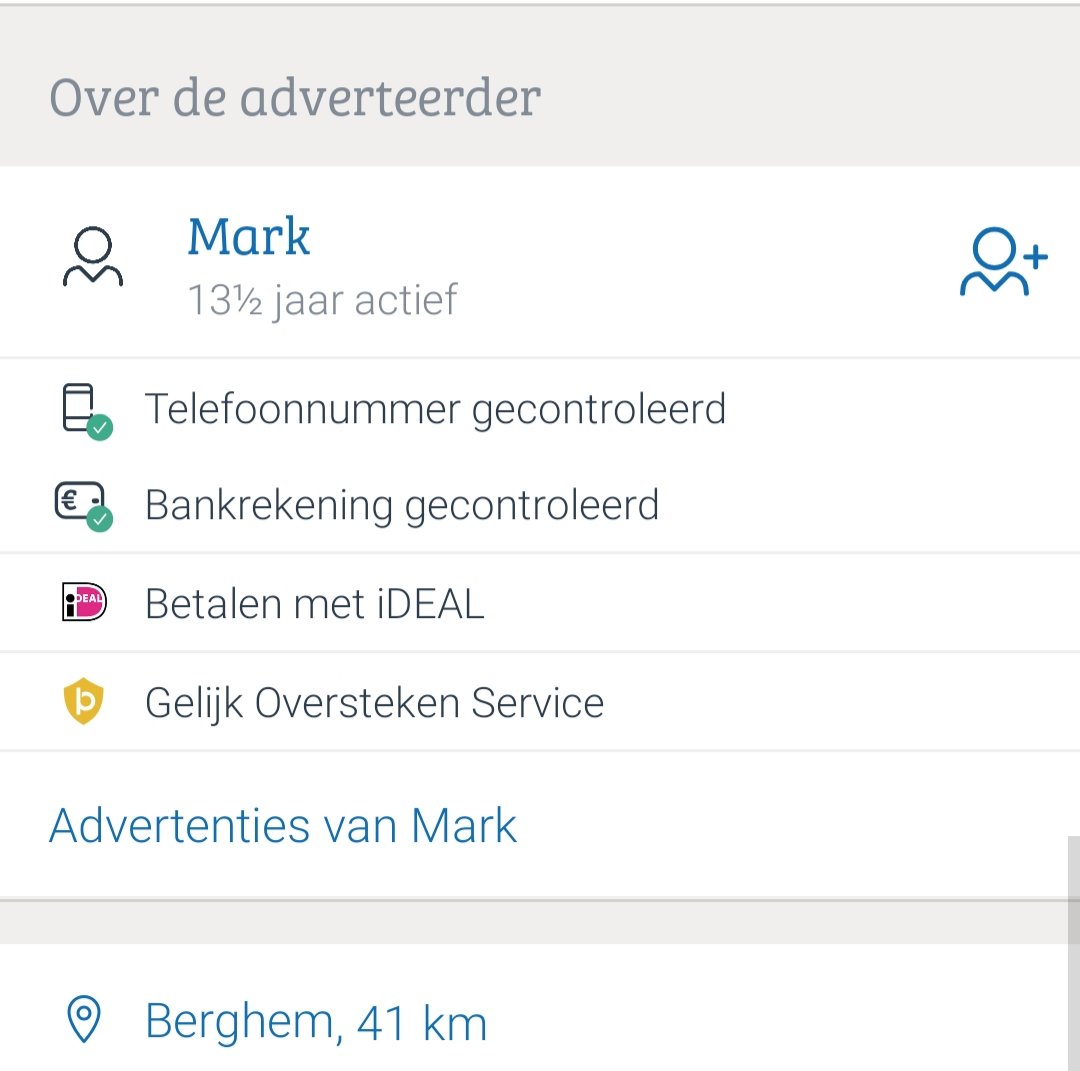Image resolution: width=1080 pixels, height=1071 pixels.
Task: Tap the 13½ jaar actief text
Action: click(323, 300)
